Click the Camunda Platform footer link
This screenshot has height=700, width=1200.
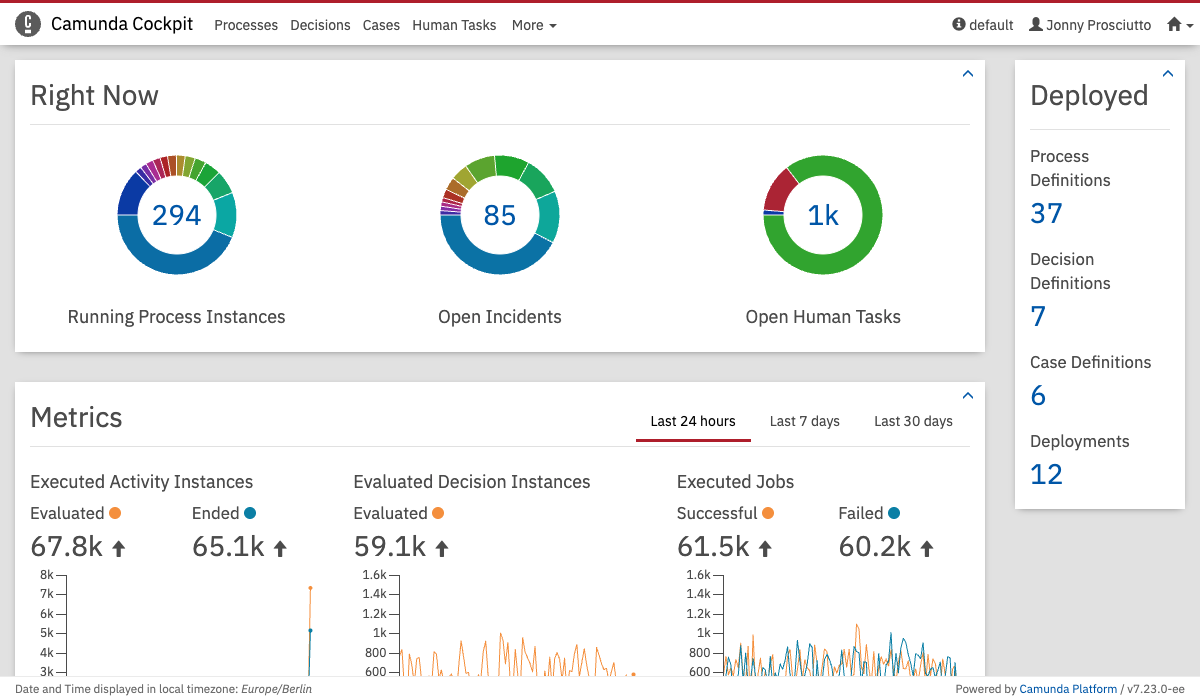click(x=1067, y=689)
